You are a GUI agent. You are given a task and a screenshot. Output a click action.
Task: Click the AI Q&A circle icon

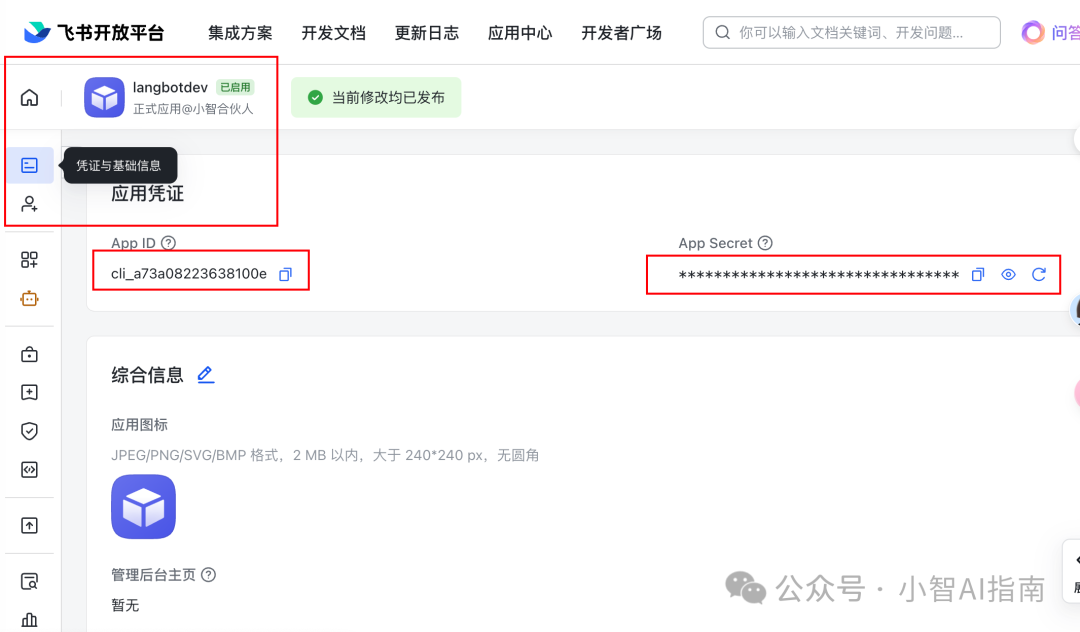click(x=1032, y=32)
